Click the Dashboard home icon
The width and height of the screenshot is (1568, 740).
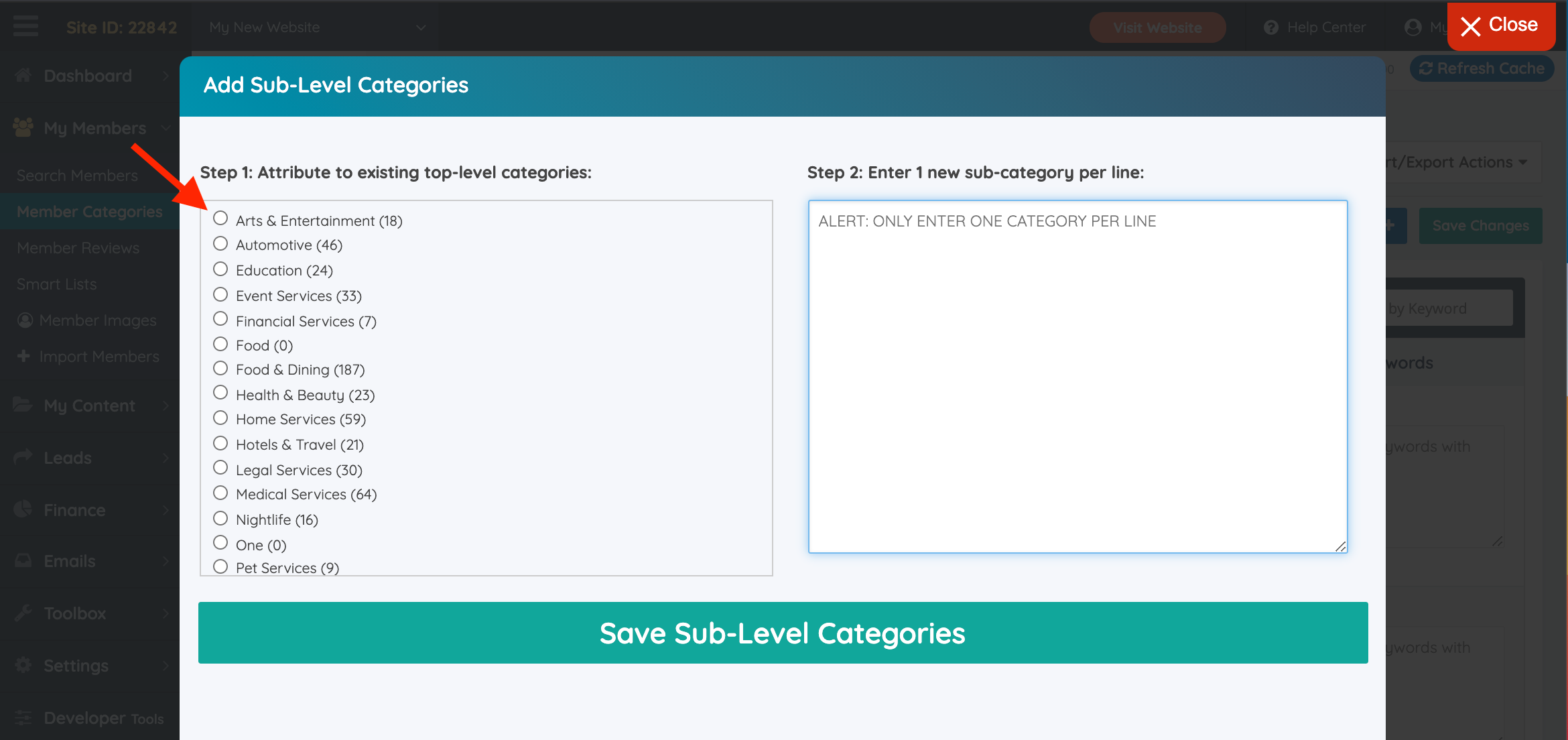pos(23,76)
